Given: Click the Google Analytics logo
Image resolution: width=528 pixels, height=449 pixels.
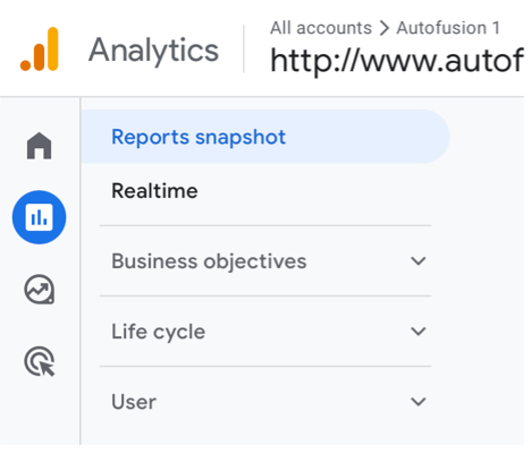Looking at the screenshot, I should click(x=40, y=49).
